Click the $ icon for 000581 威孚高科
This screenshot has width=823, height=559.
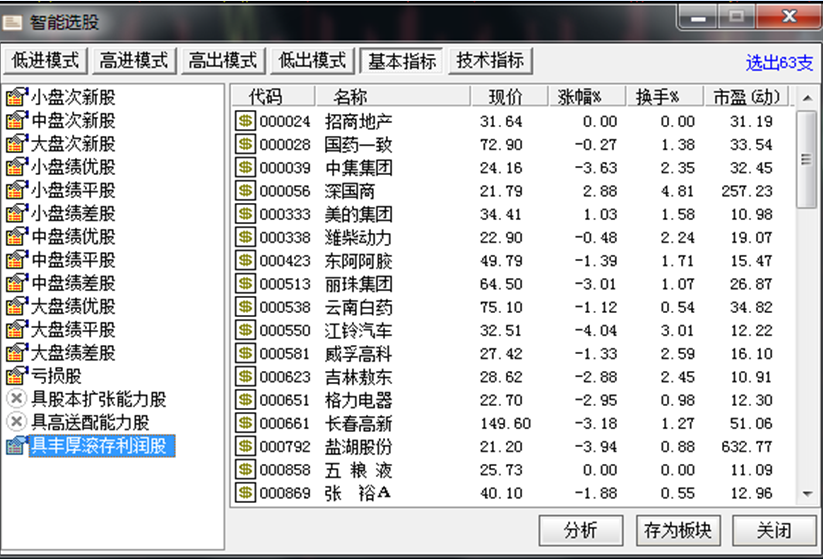pos(245,353)
